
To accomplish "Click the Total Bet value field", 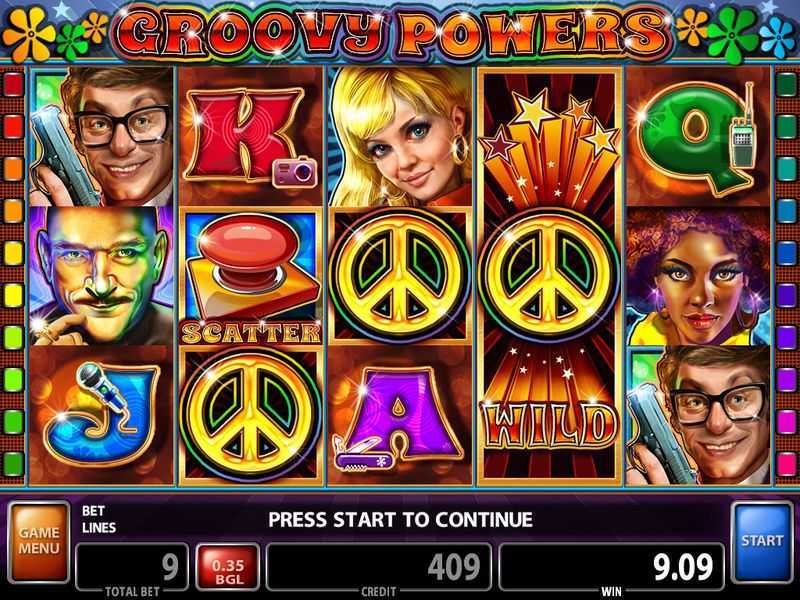I will 133,567.
